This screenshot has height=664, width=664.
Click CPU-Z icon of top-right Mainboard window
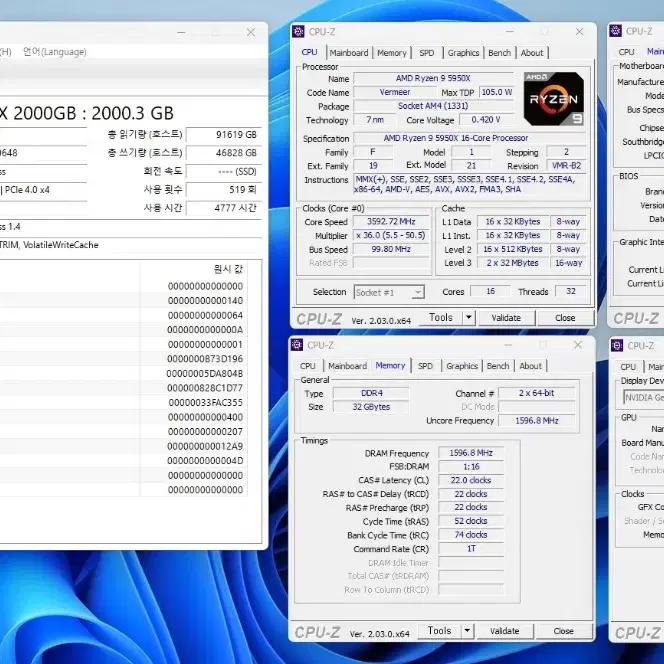(x=615, y=31)
